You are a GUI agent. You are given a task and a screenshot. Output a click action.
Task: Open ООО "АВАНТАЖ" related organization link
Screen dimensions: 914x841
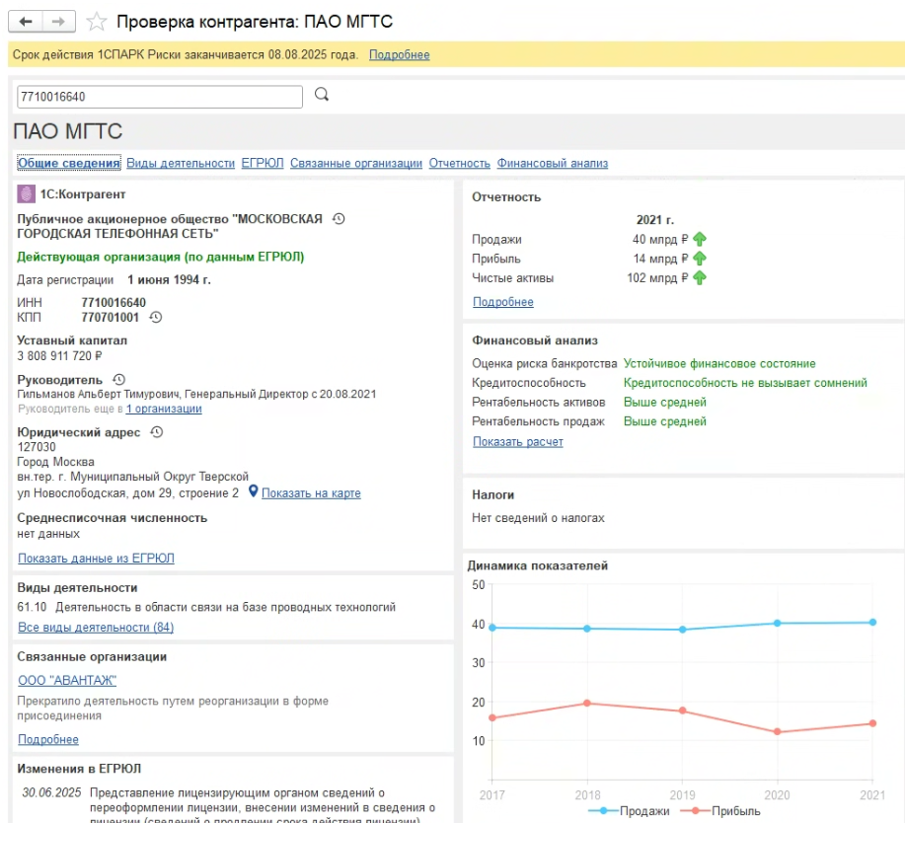tap(67, 680)
